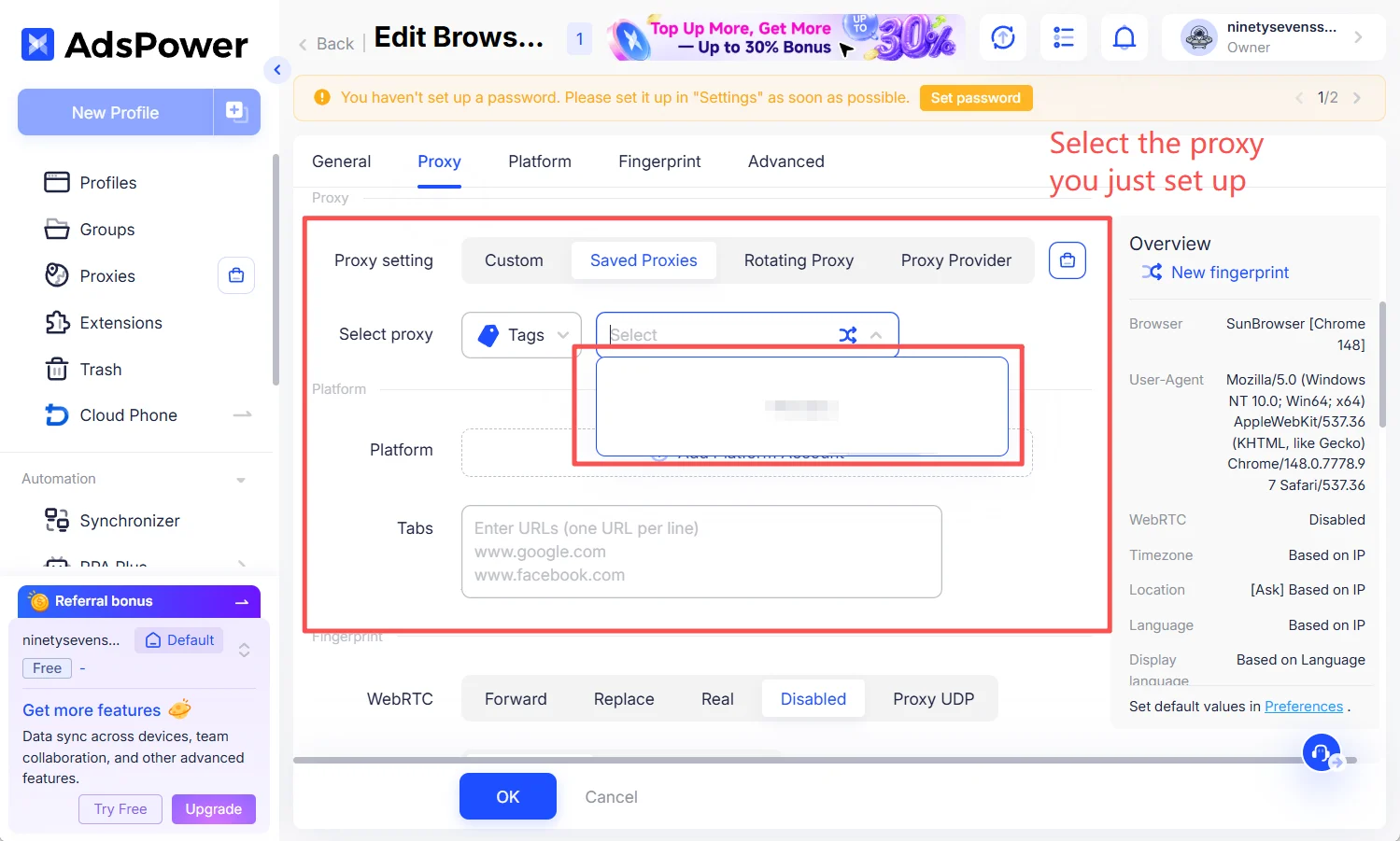1400x841 pixels.
Task: Click the Overview panel vertical scrollbar
Action: pos(1382,364)
